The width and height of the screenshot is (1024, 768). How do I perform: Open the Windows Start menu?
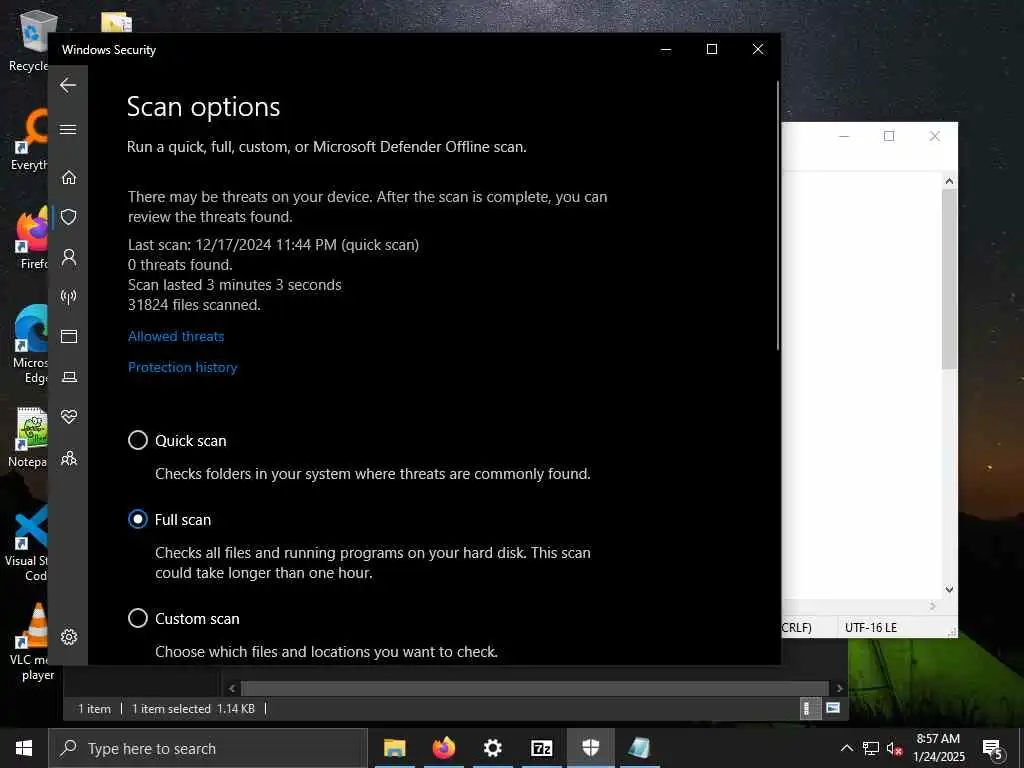(24, 748)
